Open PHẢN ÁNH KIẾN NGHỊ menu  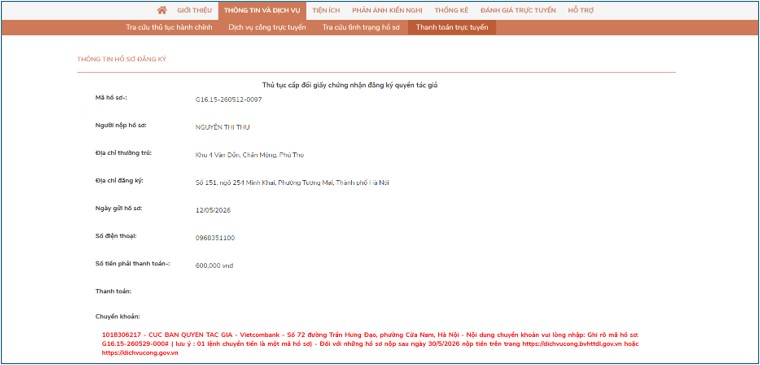tap(387, 10)
